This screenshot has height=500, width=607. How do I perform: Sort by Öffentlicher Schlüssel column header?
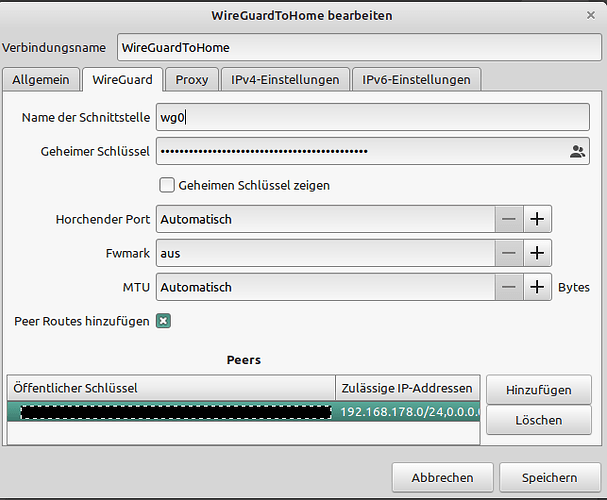(x=171, y=388)
